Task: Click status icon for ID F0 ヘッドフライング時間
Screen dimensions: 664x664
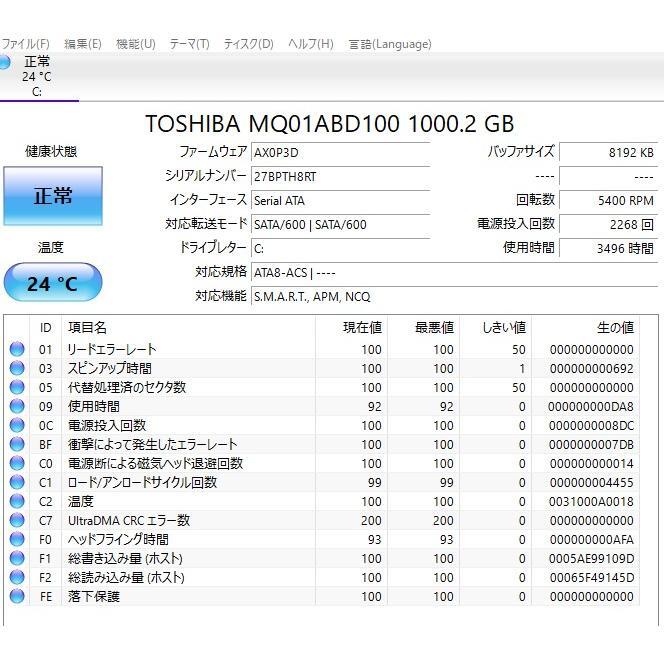Action: point(17,540)
